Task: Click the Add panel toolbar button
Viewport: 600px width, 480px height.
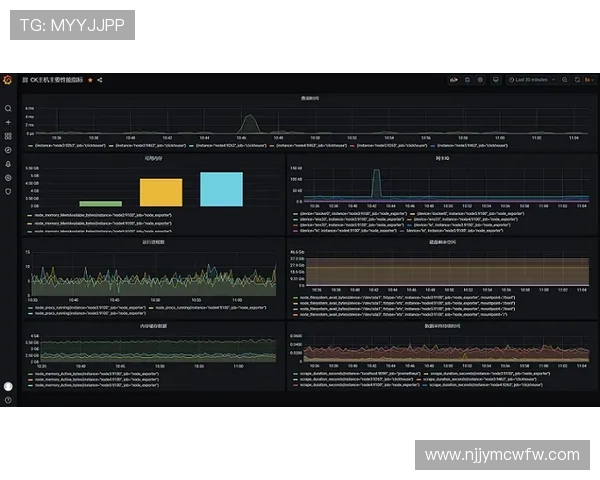Action: click(x=452, y=79)
